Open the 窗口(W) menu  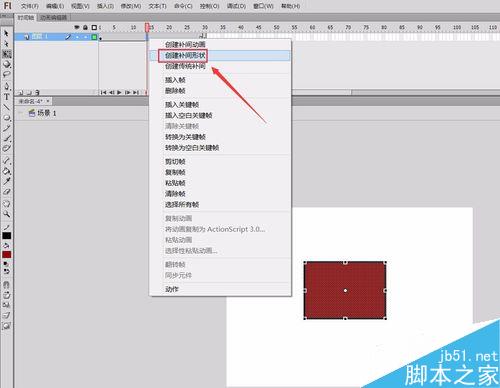(263, 6)
